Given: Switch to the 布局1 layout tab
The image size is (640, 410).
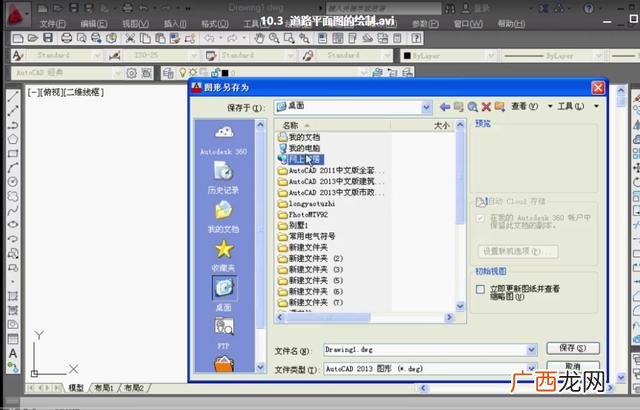Looking at the screenshot, I should [104, 388].
